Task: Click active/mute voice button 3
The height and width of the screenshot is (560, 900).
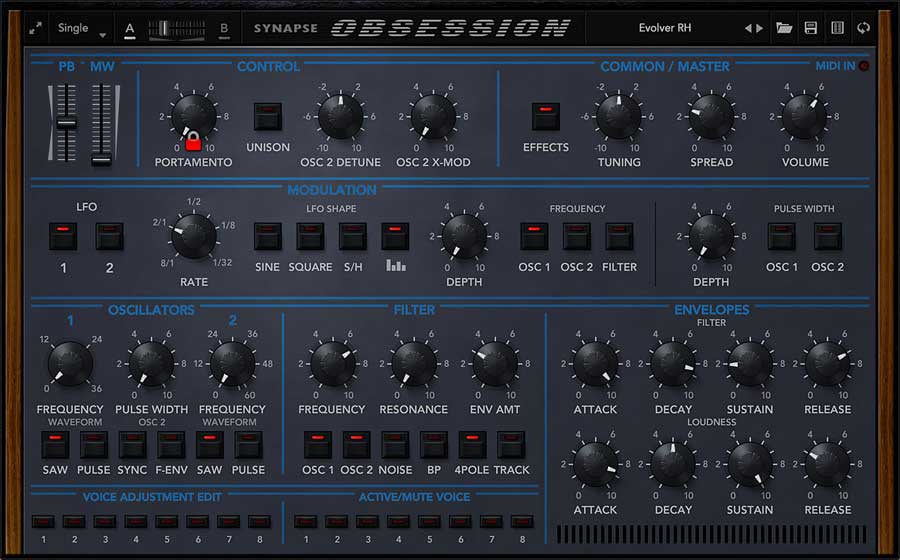Action: coord(367,522)
